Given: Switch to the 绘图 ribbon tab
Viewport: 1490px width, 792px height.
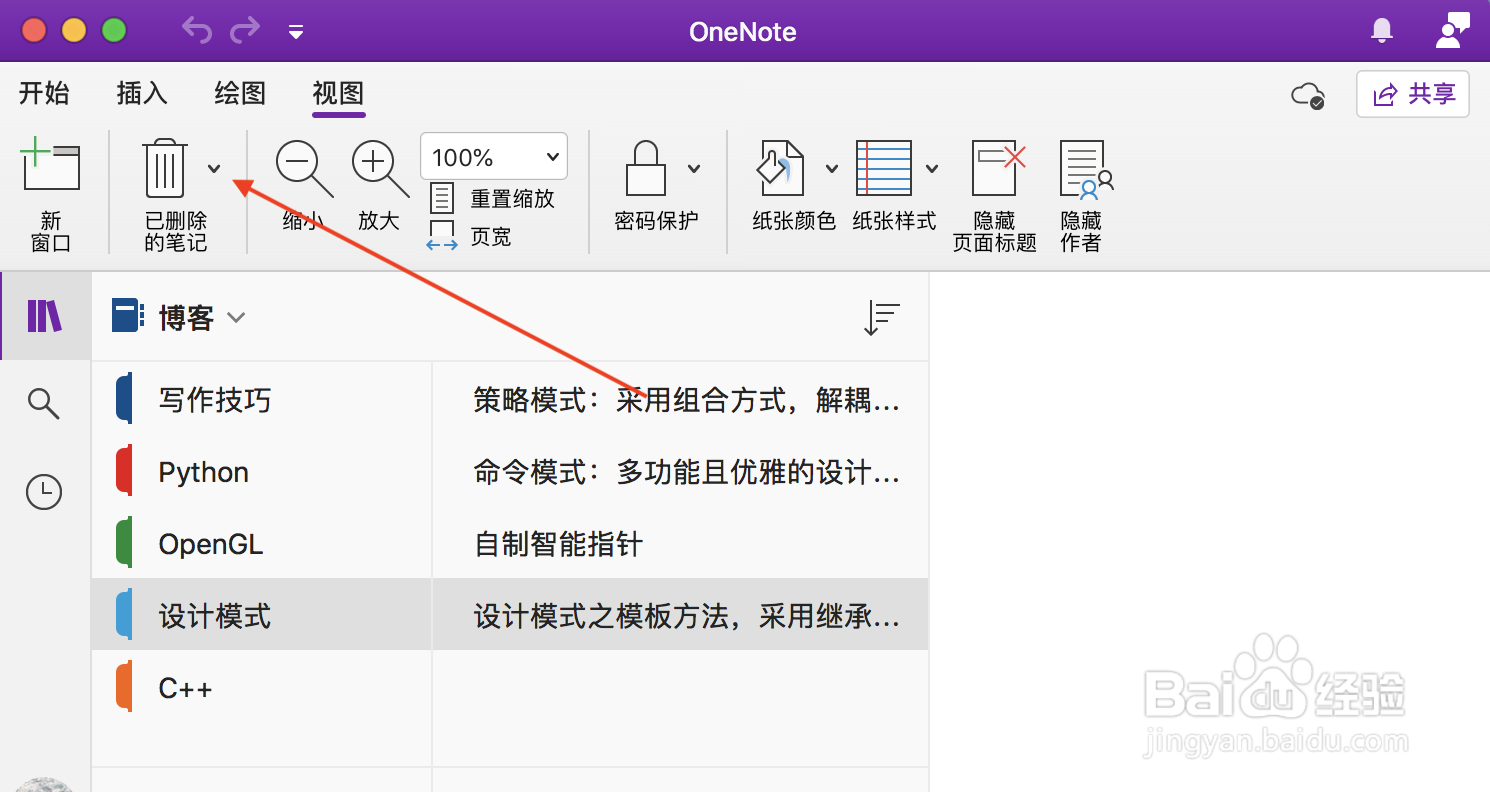Looking at the screenshot, I should click(240, 93).
